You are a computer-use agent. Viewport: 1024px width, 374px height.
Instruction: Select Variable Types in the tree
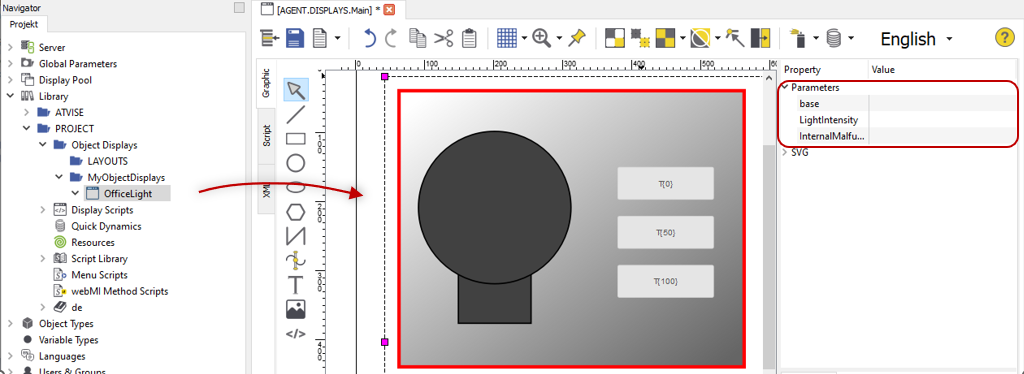point(69,340)
